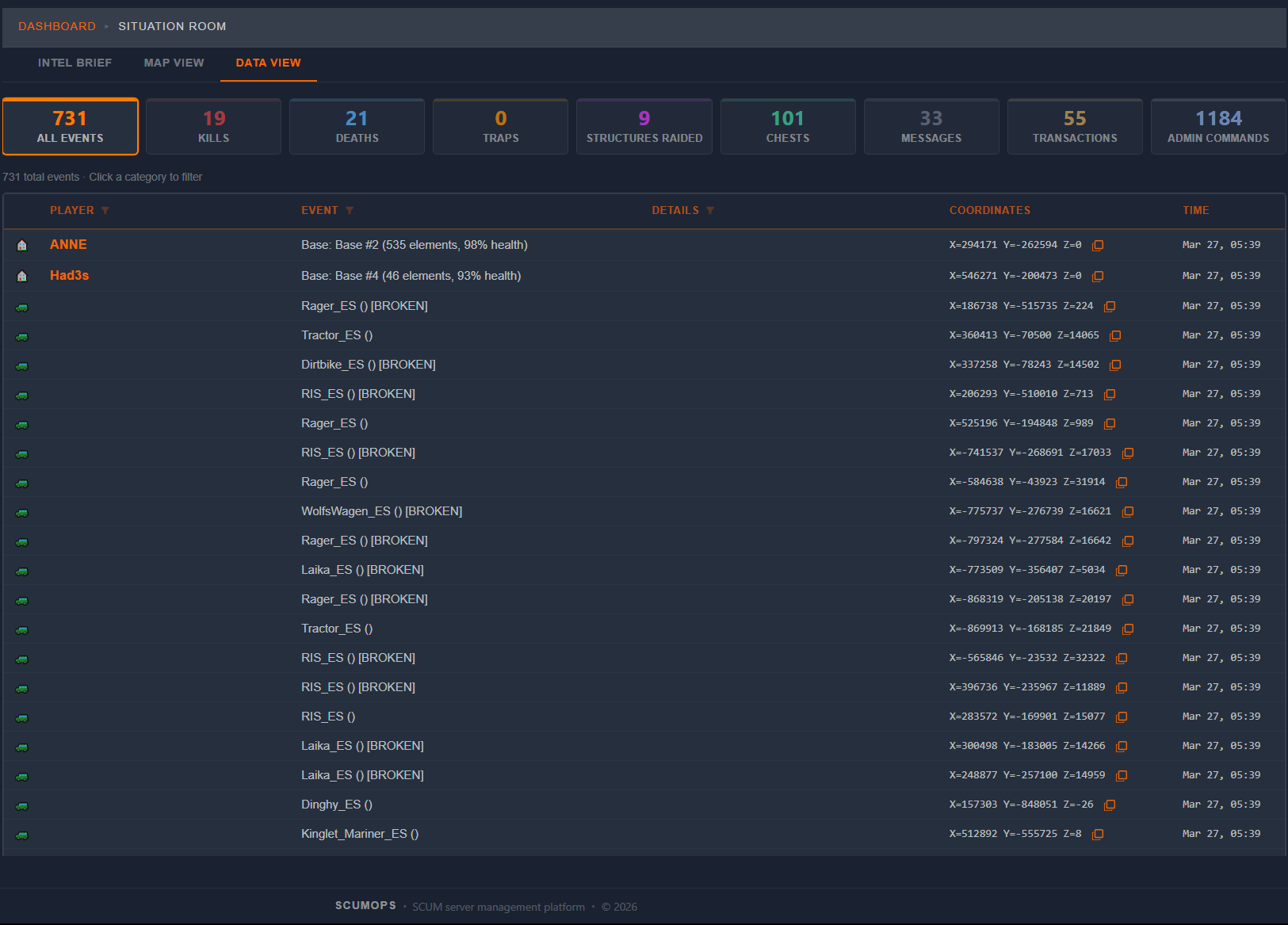Copy coordinates X=300498 Laika_ES row
Screen dimensions: 1288x925
click(x=1122, y=747)
